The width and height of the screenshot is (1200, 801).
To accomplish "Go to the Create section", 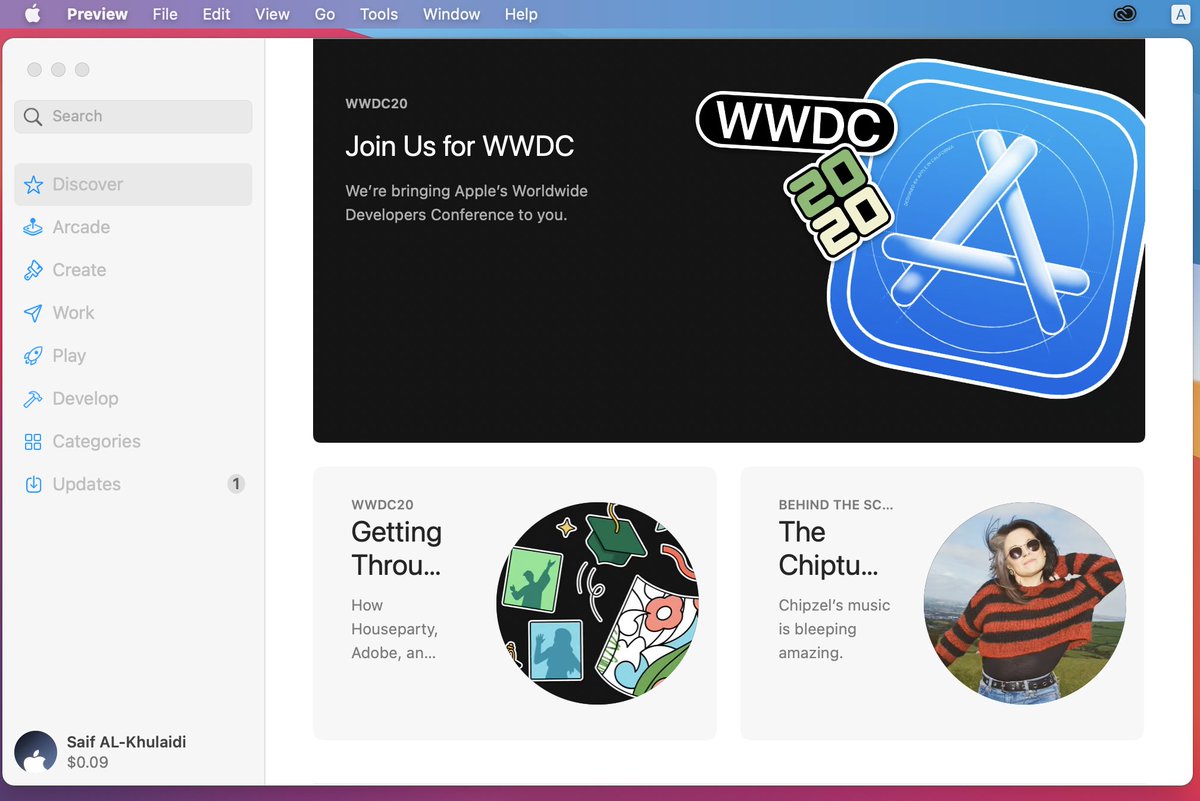I will 133,270.
